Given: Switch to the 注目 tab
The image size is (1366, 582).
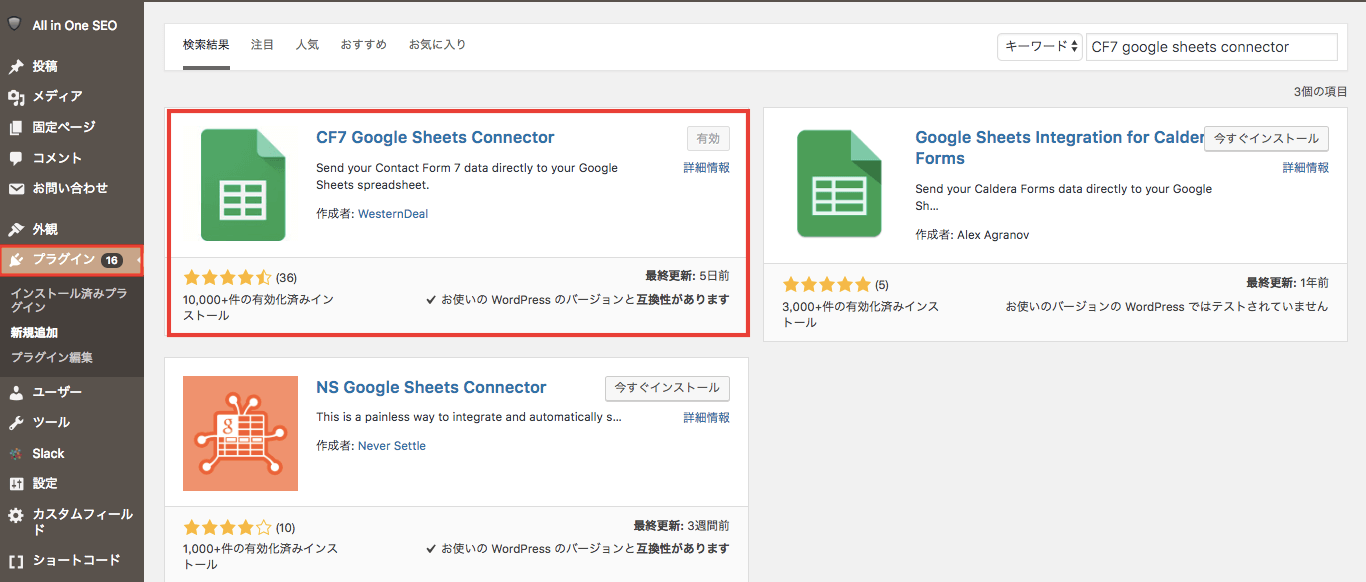Looking at the screenshot, I should (x=262, y=45).
